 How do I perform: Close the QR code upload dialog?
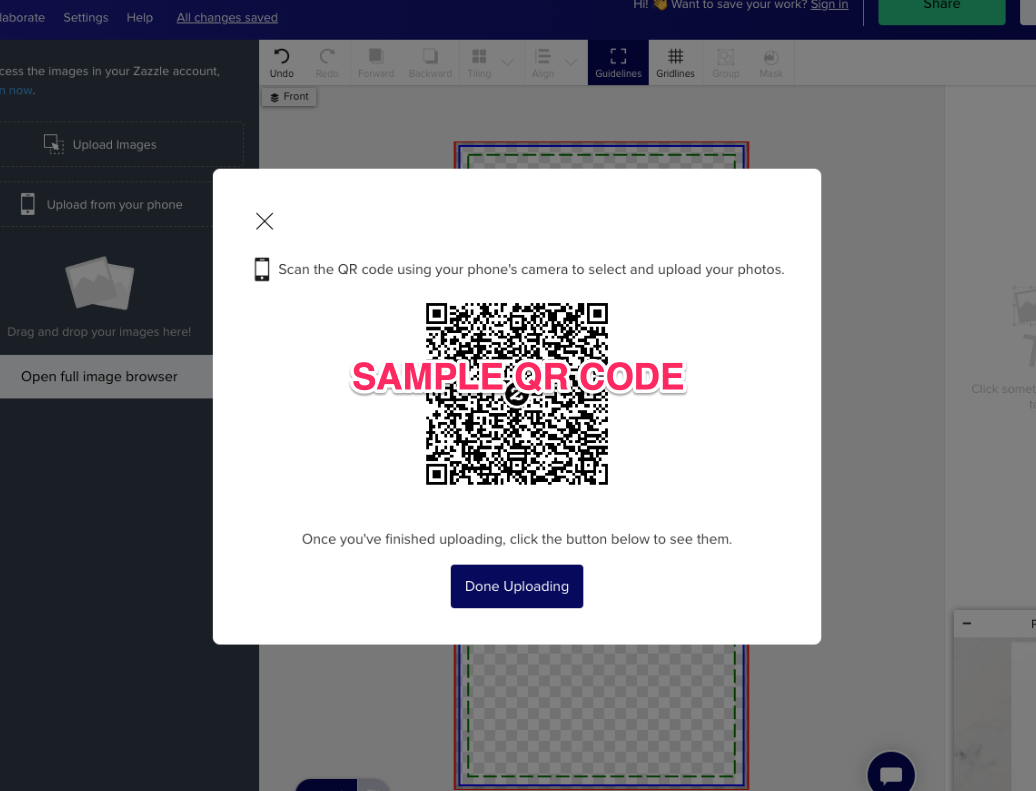pos(264,221)
